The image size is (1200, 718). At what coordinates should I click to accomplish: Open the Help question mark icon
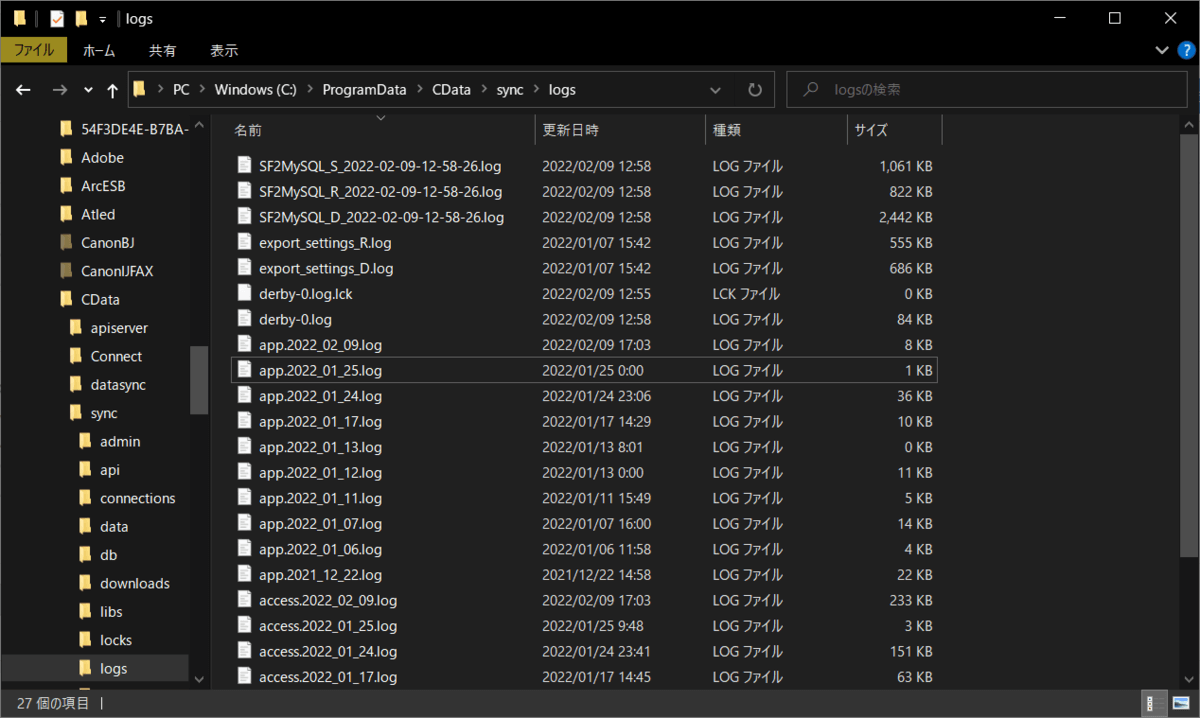point(1186,50)
